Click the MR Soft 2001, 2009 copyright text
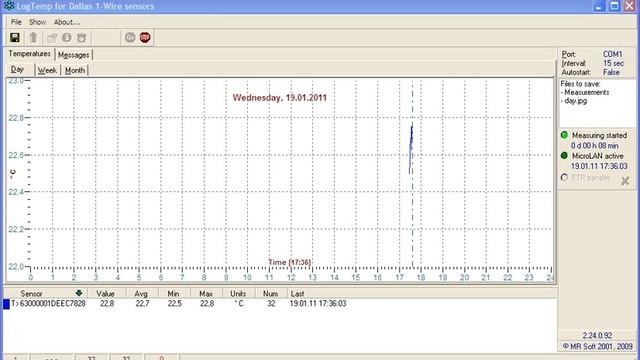640x360 pixels. point(598,346)
